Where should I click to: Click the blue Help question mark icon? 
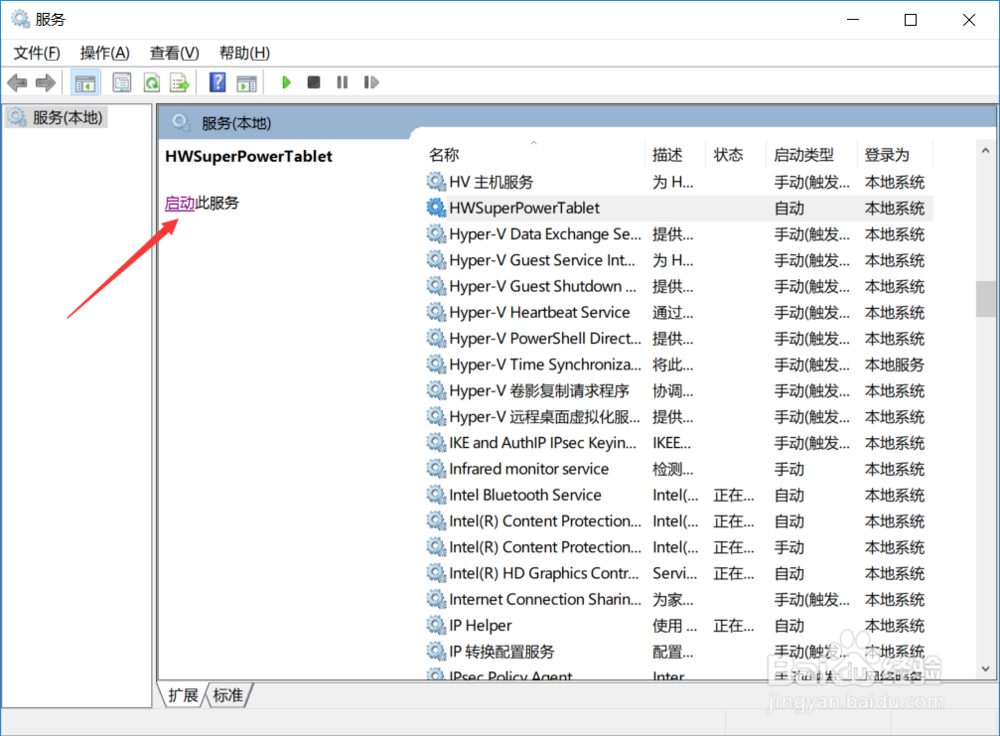(217, 82)
